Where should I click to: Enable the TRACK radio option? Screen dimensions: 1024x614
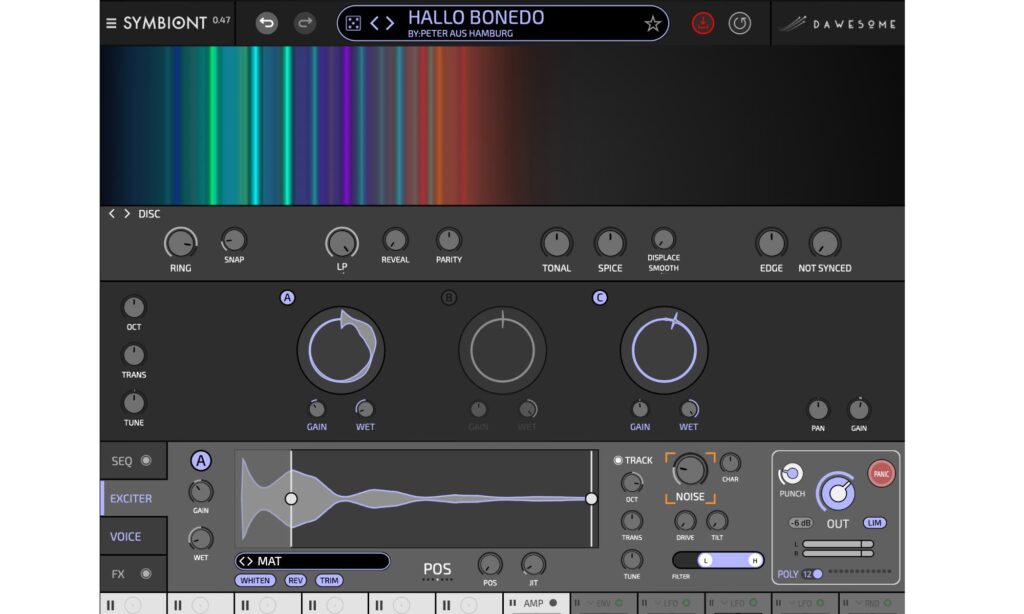618,460
